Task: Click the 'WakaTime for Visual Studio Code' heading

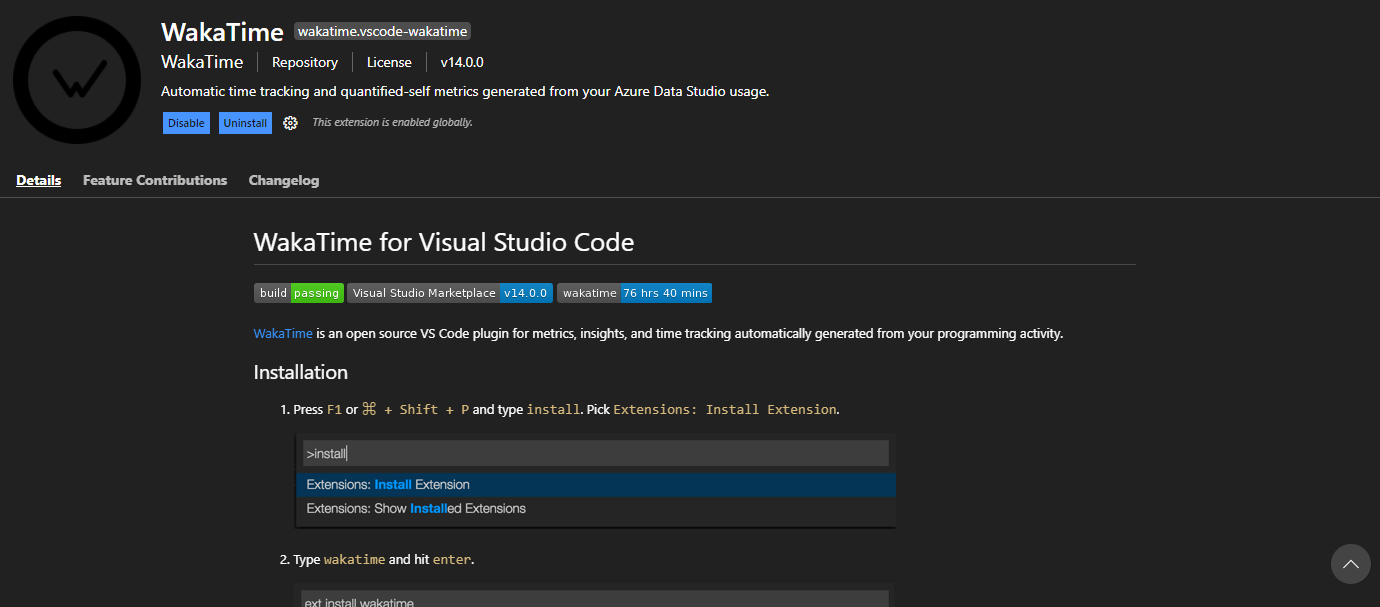Action: point(444,242)
